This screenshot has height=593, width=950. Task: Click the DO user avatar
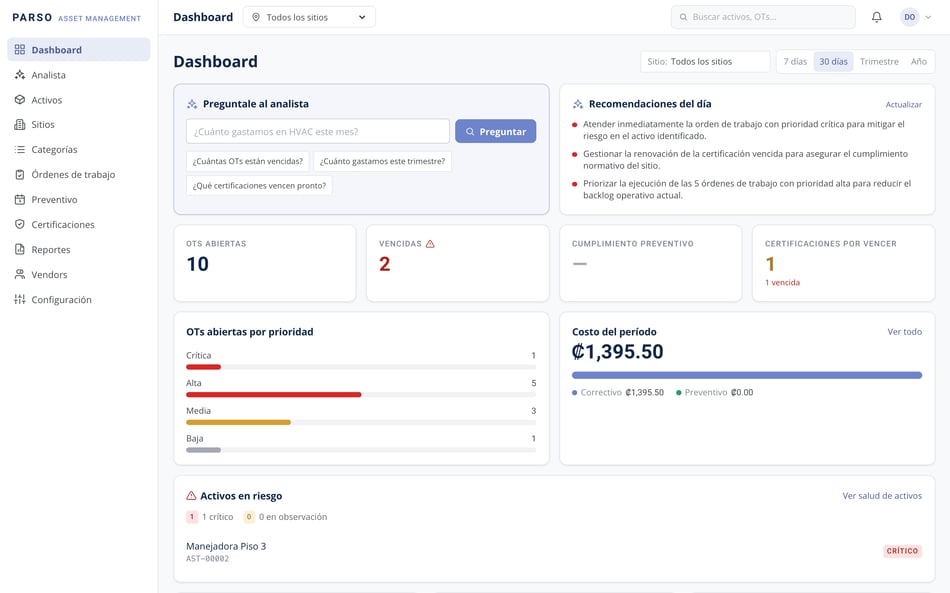coord(909,17)
